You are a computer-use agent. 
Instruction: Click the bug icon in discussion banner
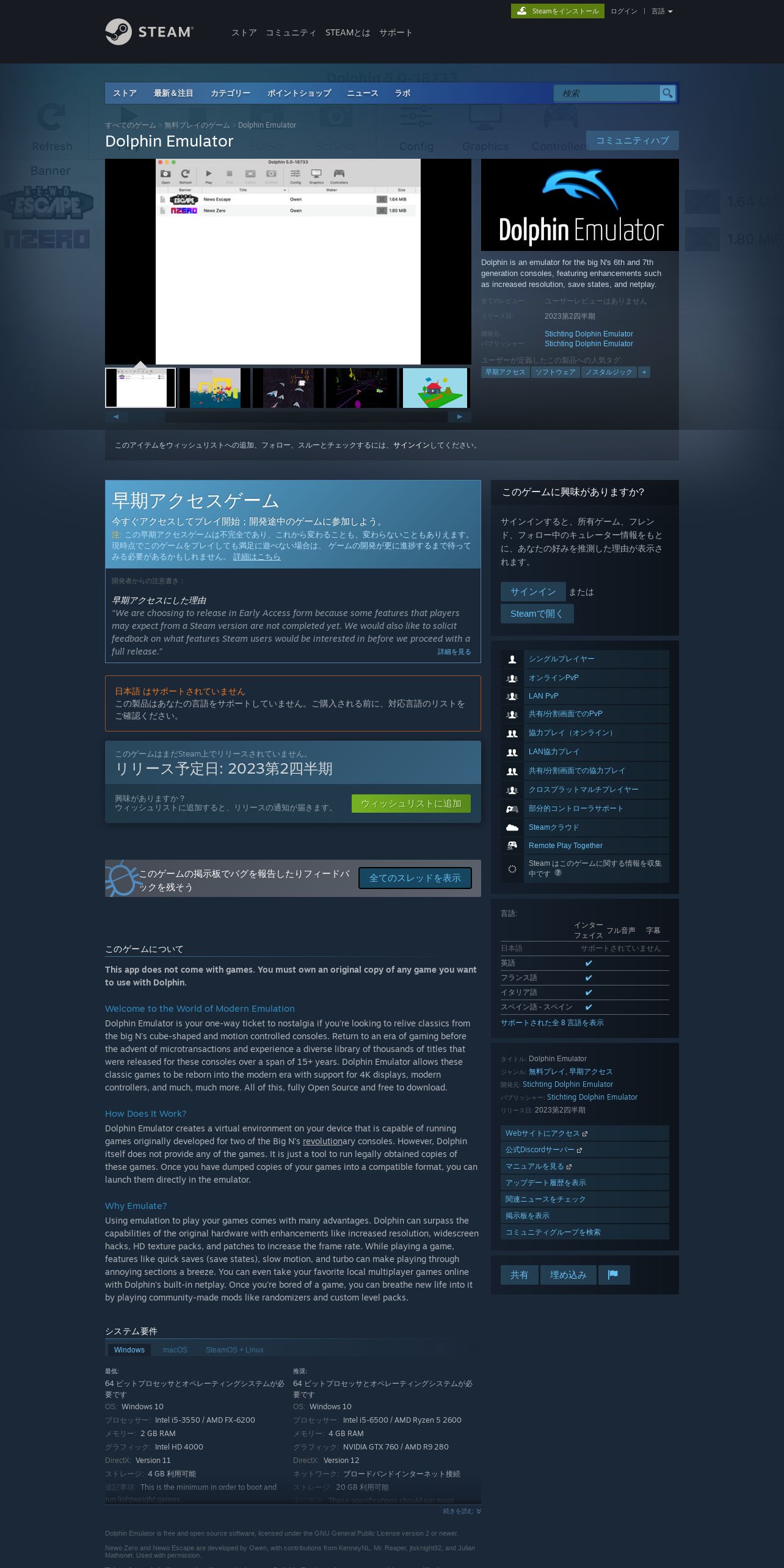(x=122, y=878)
